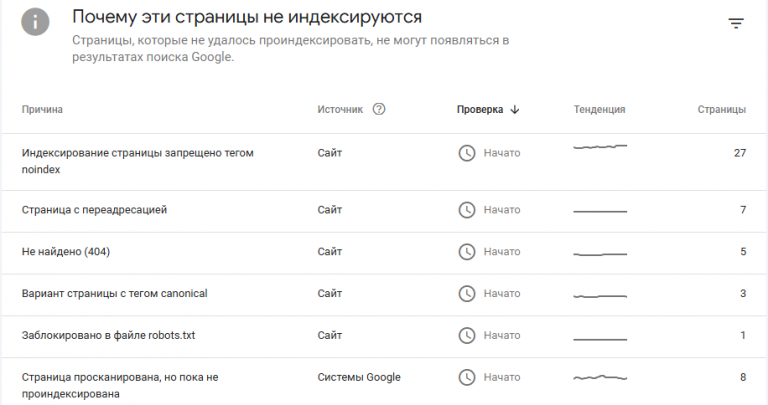Image resolution: width=768 pixels, height=405 pixels.
Task: Click the clock icon in redirect row
Action: click(467, 210)
